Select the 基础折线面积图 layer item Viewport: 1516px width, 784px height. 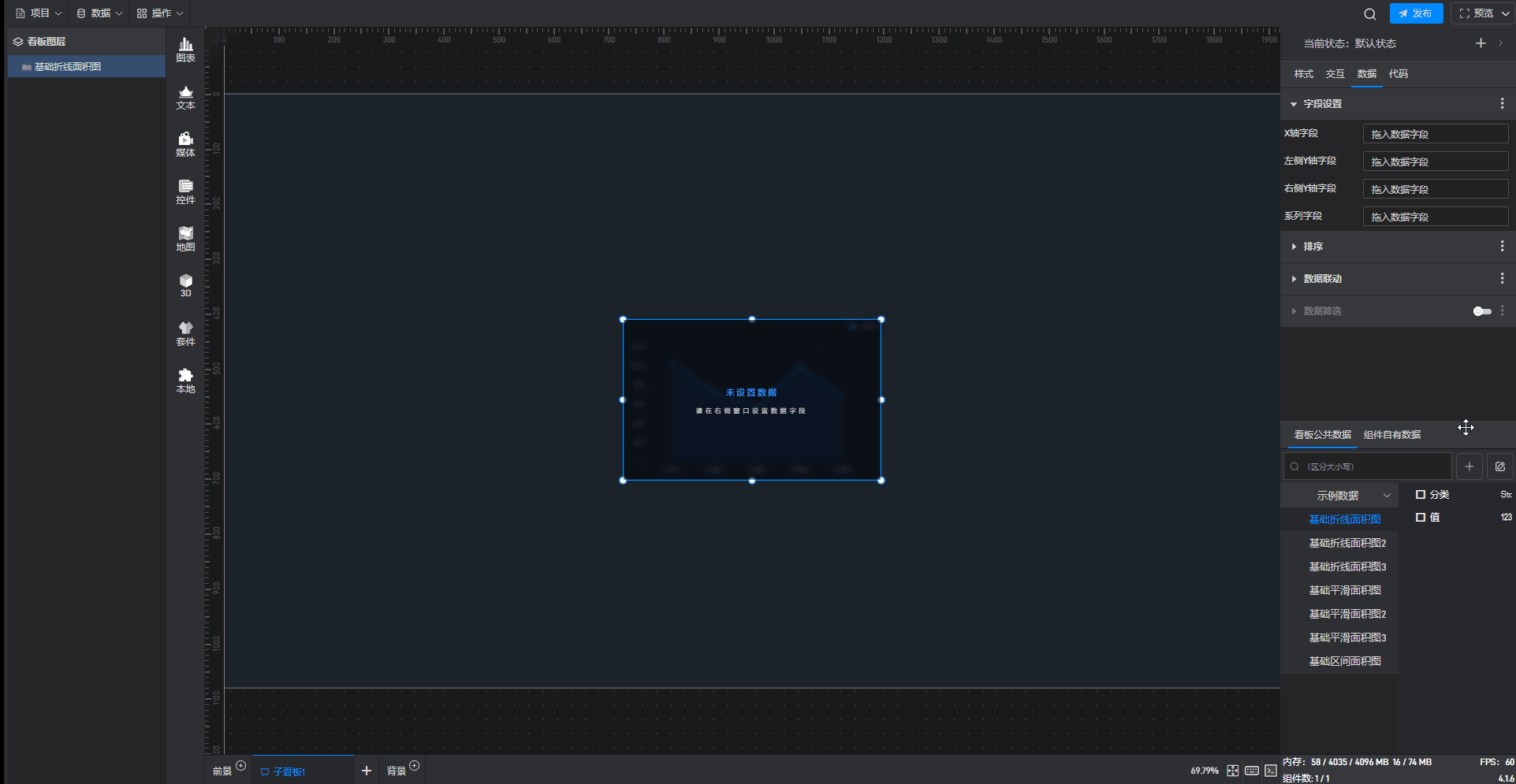click(x=86, y=67)
